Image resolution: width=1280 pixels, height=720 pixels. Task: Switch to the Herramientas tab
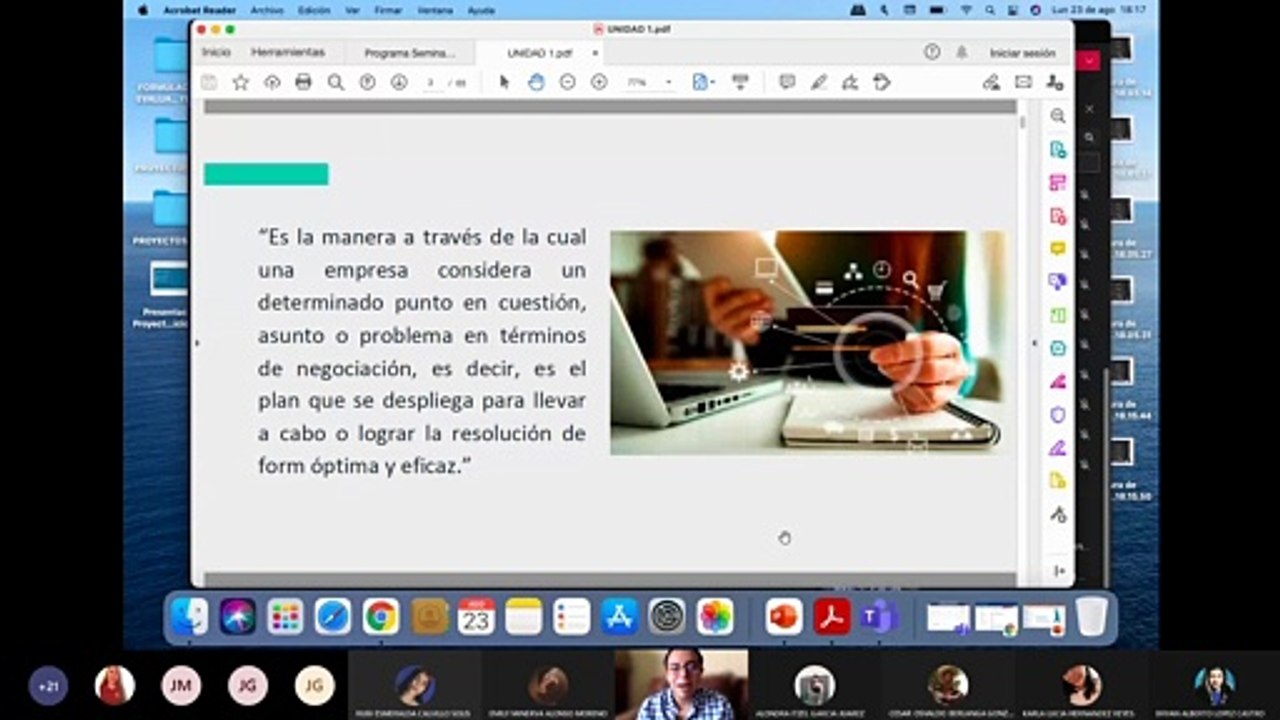(x=288, y=52)
